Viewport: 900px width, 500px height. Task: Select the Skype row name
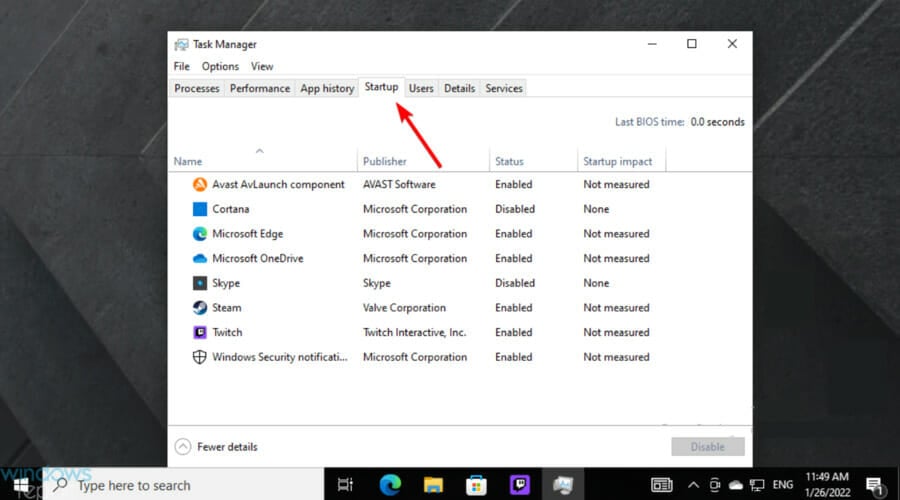click(x=226, y=283)
